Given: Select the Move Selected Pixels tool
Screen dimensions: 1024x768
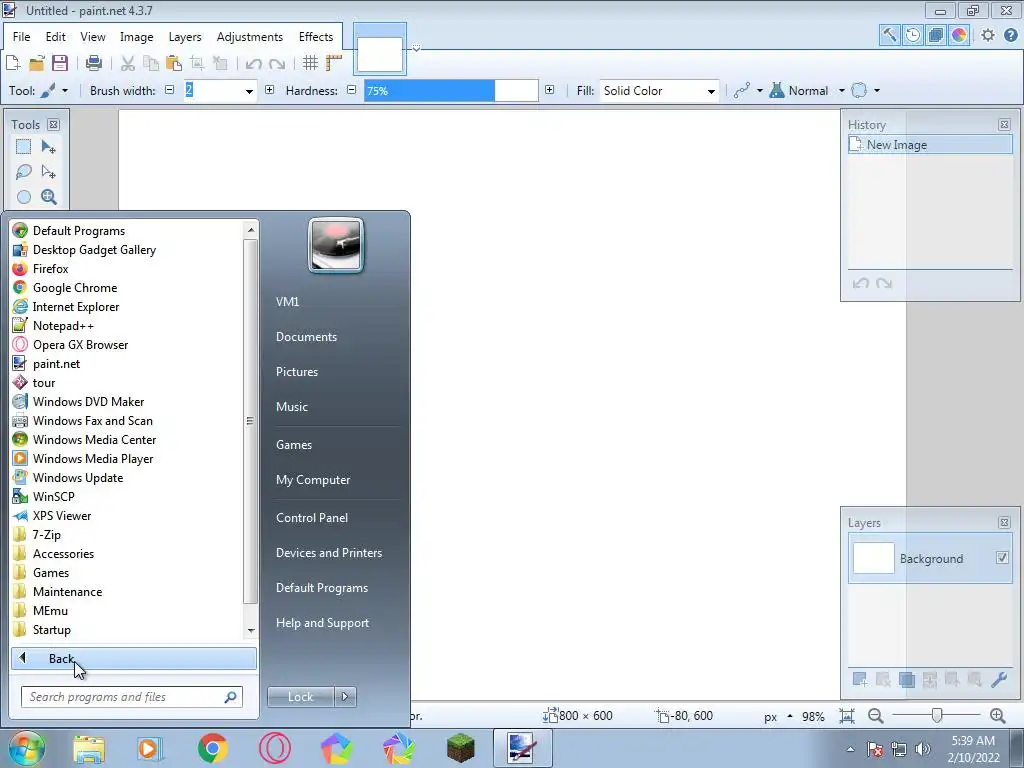Looking at the screenshot, I should coord(48,147).
